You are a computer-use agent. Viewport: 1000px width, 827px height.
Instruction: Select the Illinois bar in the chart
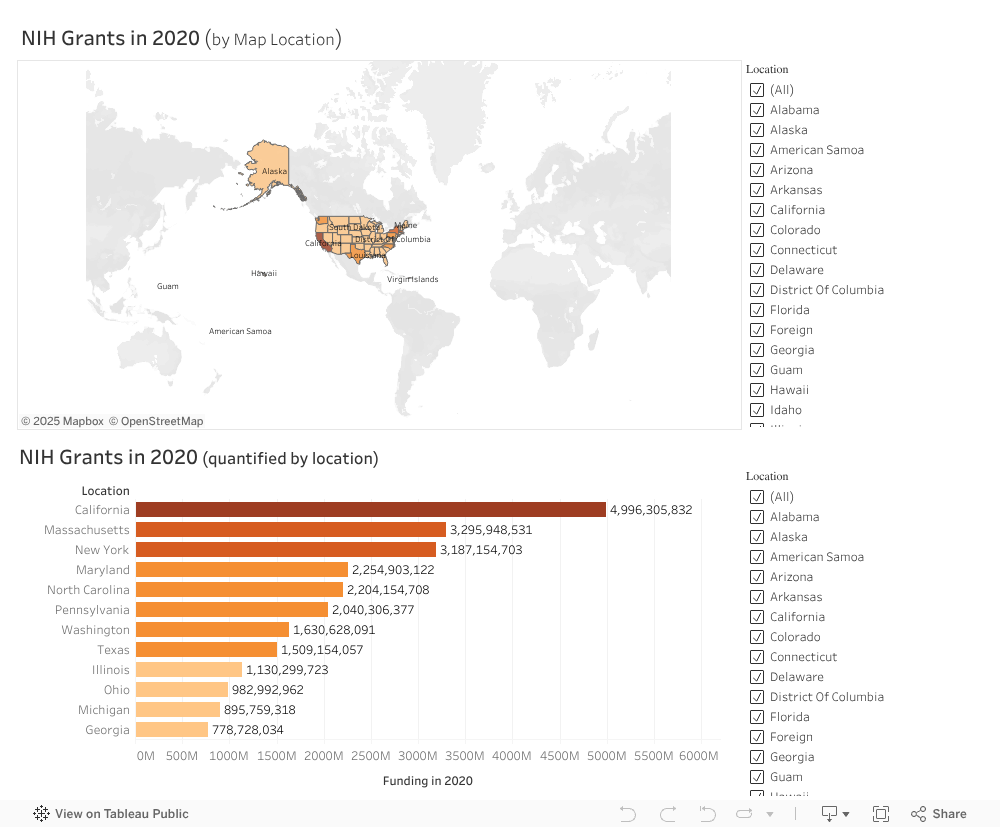[x=189, y=670]
